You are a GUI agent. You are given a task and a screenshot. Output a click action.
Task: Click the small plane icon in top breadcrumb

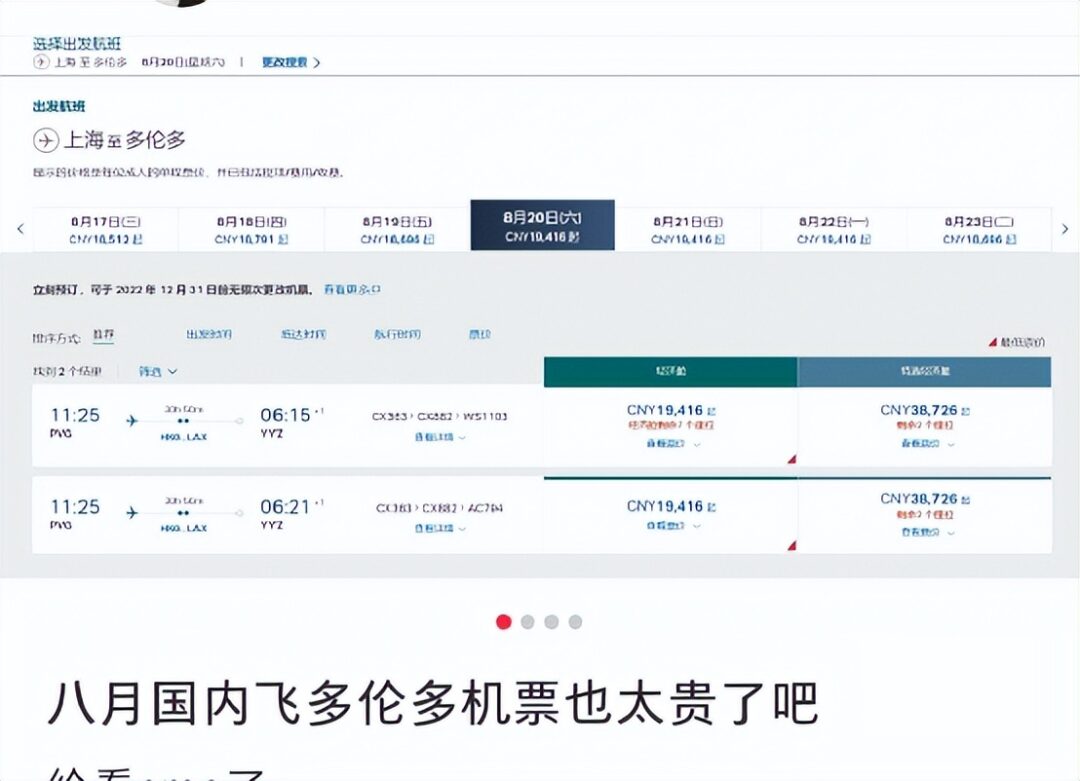click(41, 62)
